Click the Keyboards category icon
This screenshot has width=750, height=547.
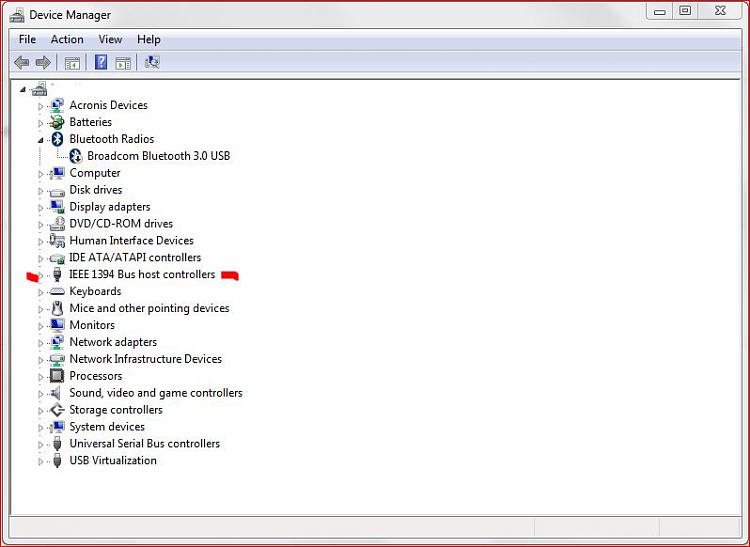point(57,291)
